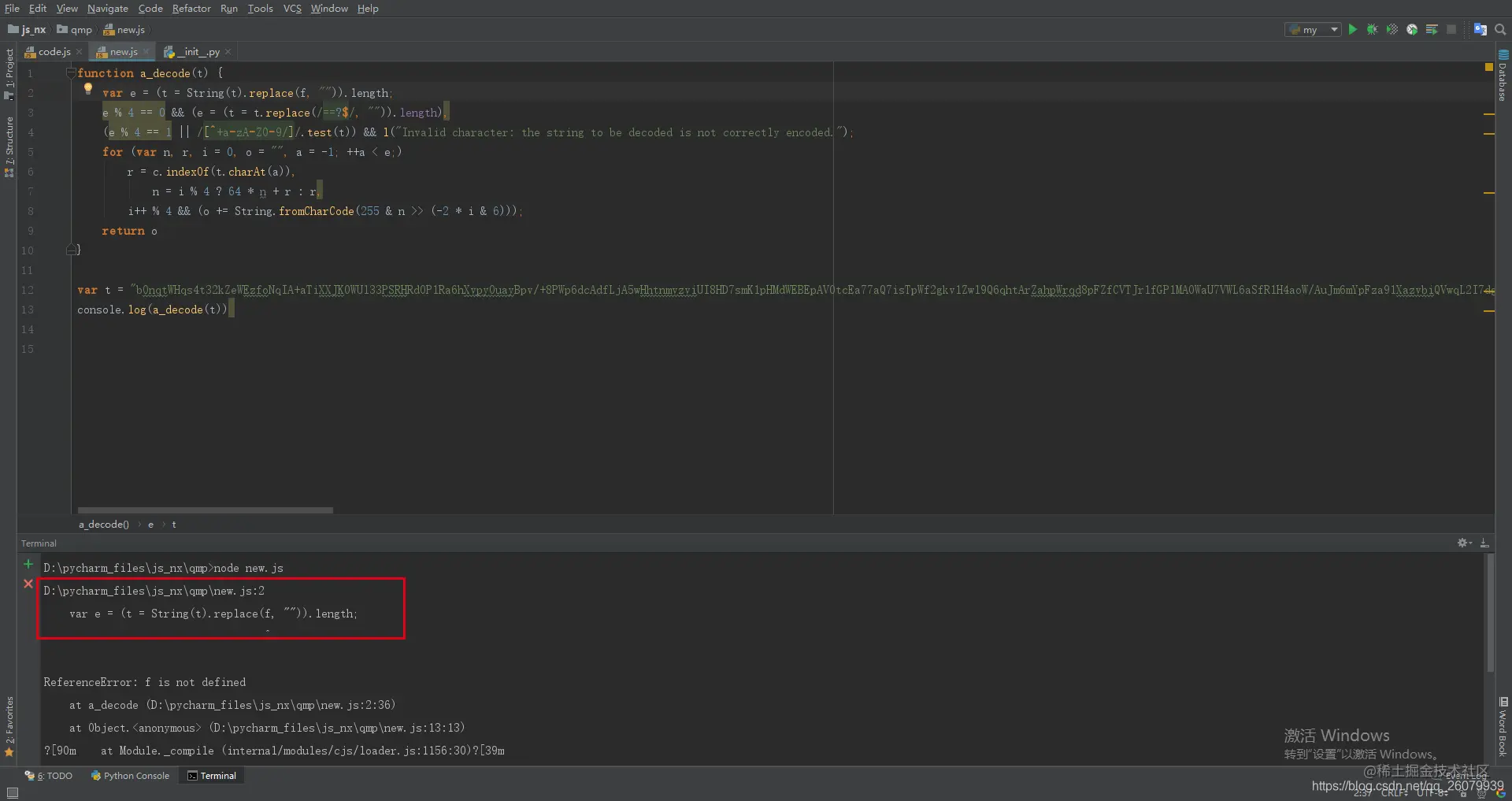Add new terminal session with plus
Screen dimensions: 1512x801
(x=28, y=564)
